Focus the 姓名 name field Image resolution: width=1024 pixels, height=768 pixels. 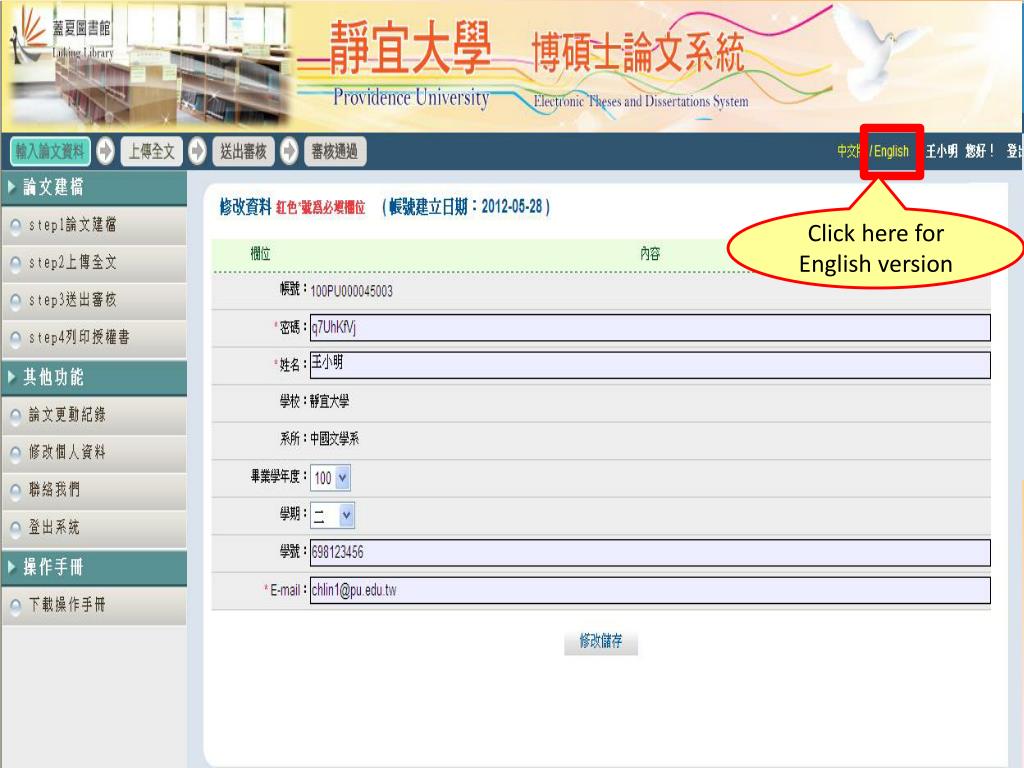(650, 365)
